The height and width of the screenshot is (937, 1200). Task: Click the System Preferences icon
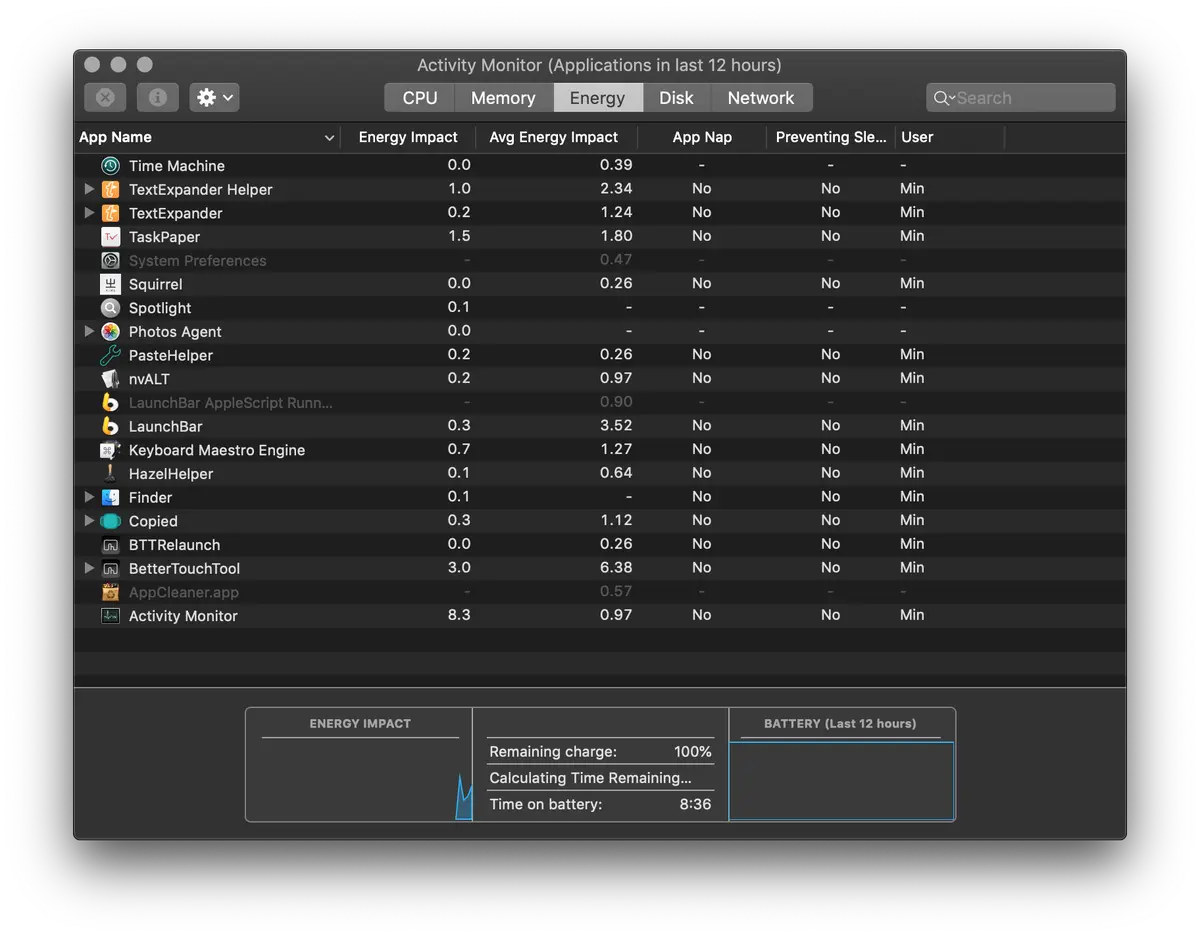[x=111, y=260]
